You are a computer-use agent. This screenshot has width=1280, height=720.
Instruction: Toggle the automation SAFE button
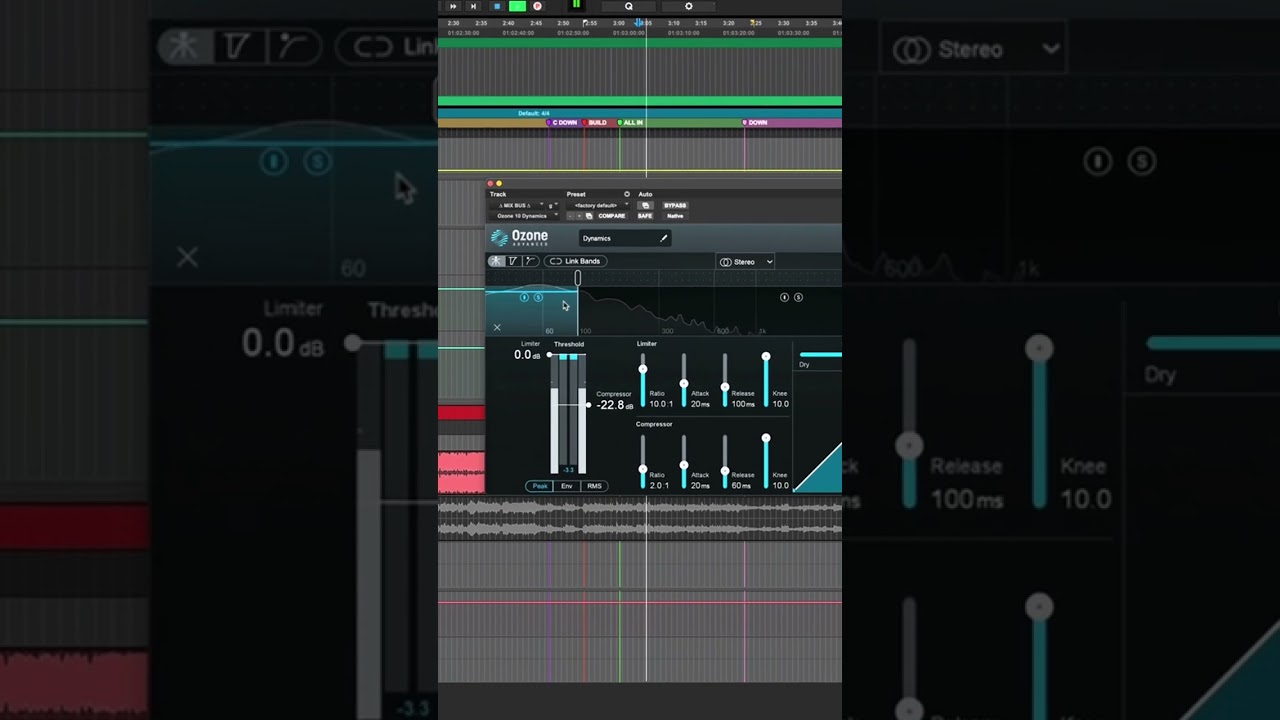pyautogui.click(x=645, y=216)
